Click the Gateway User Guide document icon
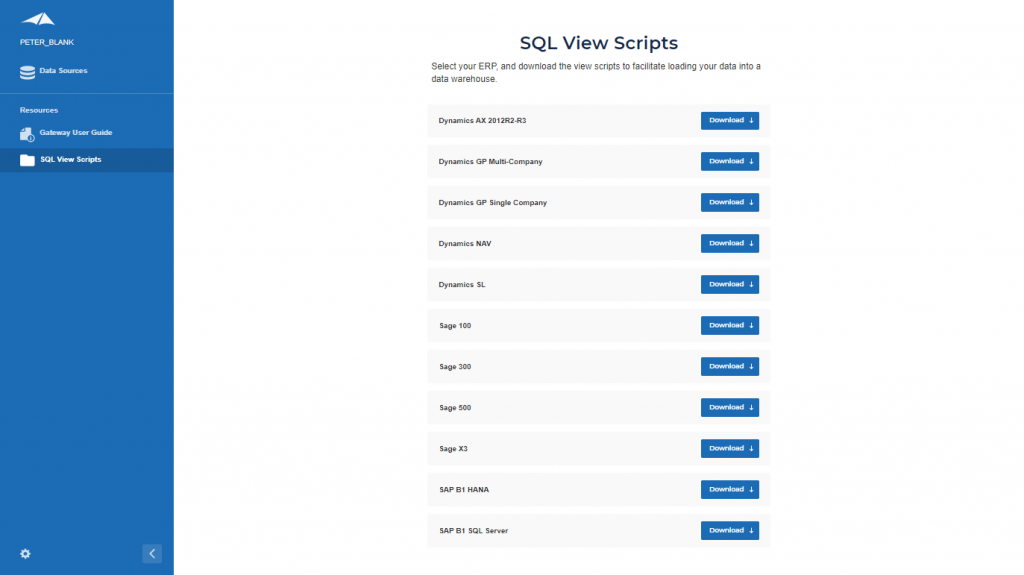The image size is (1024, 575). click(x=27, y=134)
